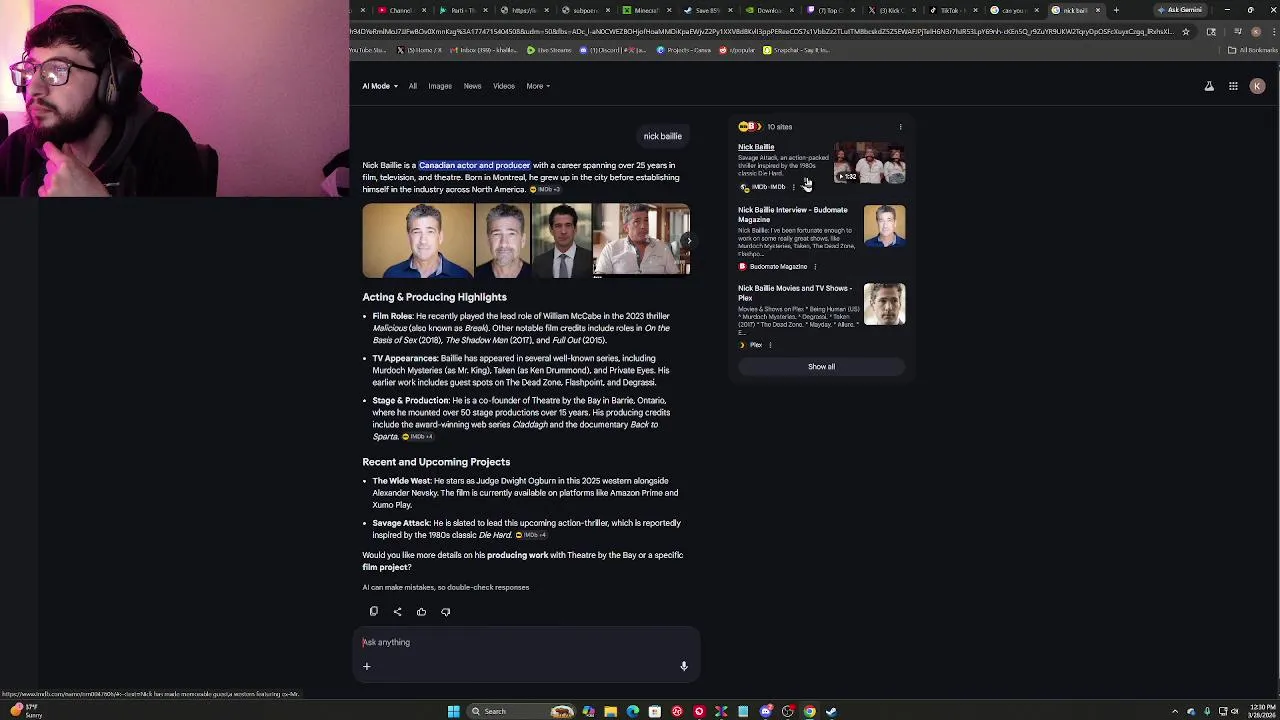Open the Nick Baillie Interview Budomate Magazine link
This screenshot has width=1280, height=720.
793,214
